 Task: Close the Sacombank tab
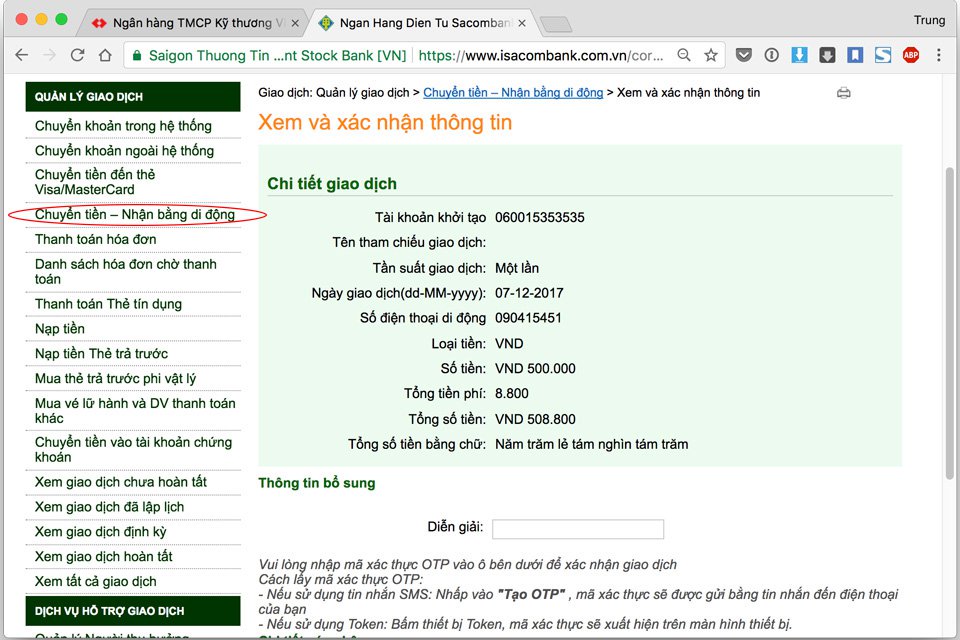coord(522,23)
